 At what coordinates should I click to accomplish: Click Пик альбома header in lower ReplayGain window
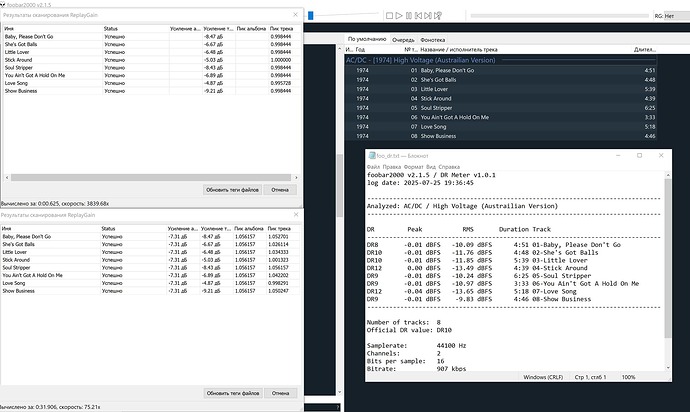pyautogui.click(x=249, y=228)
